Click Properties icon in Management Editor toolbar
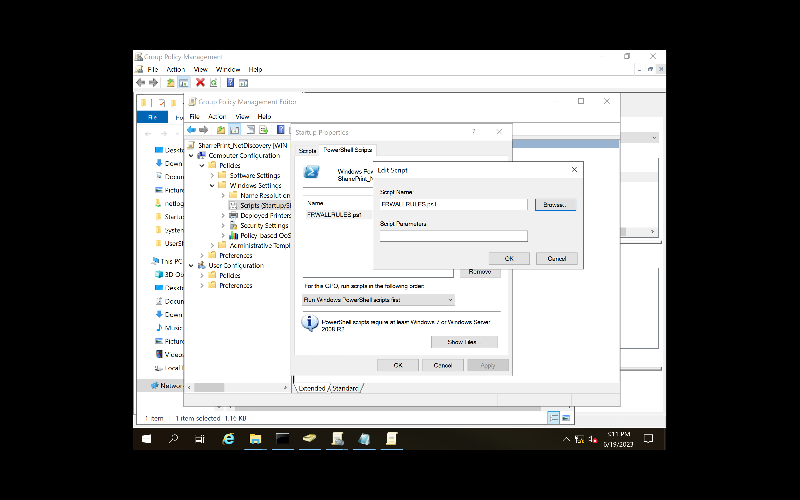Viewport: 800px width, 500px height. (x=251, y=130)
